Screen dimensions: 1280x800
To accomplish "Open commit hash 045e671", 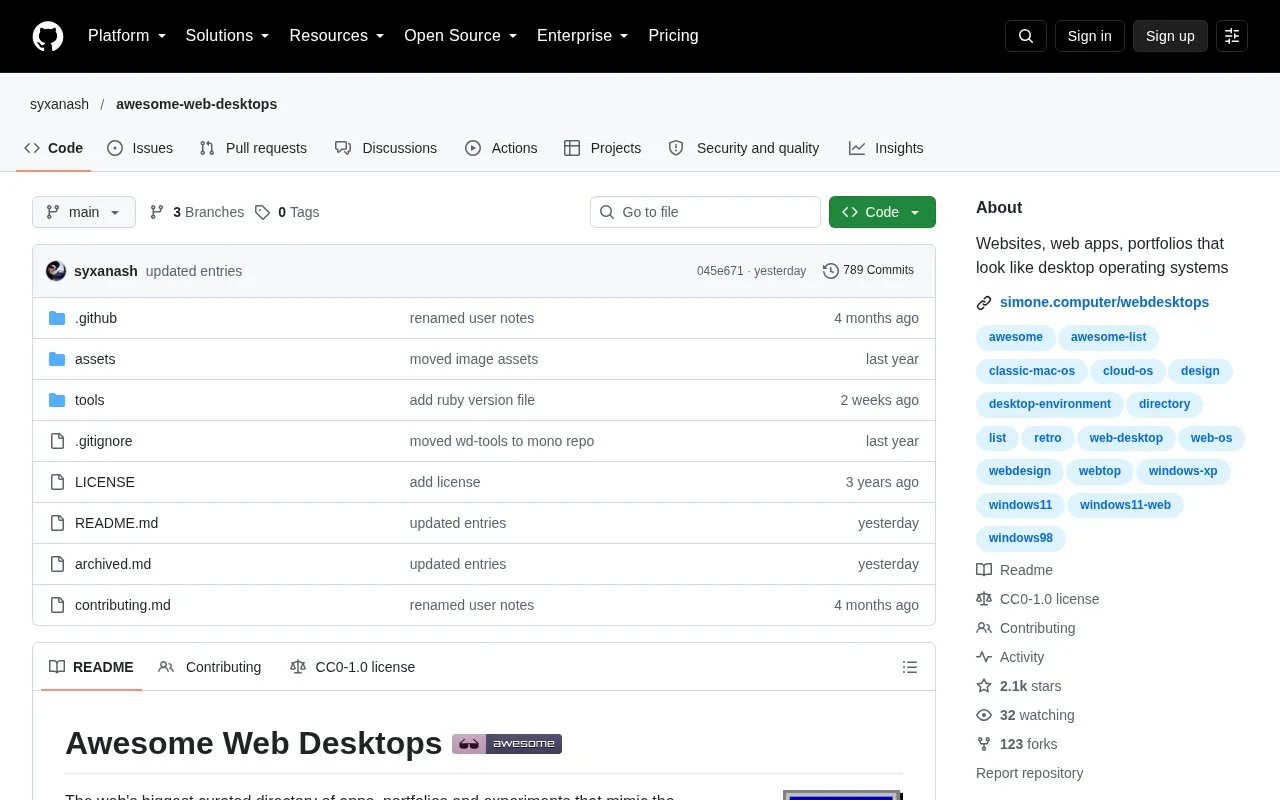I will pyautogui.click(x=720, y=271).
